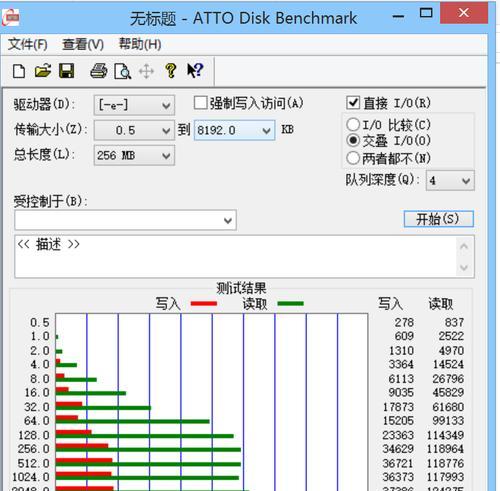
Task: Click the four-way move arrows icon
Action: 146,71
